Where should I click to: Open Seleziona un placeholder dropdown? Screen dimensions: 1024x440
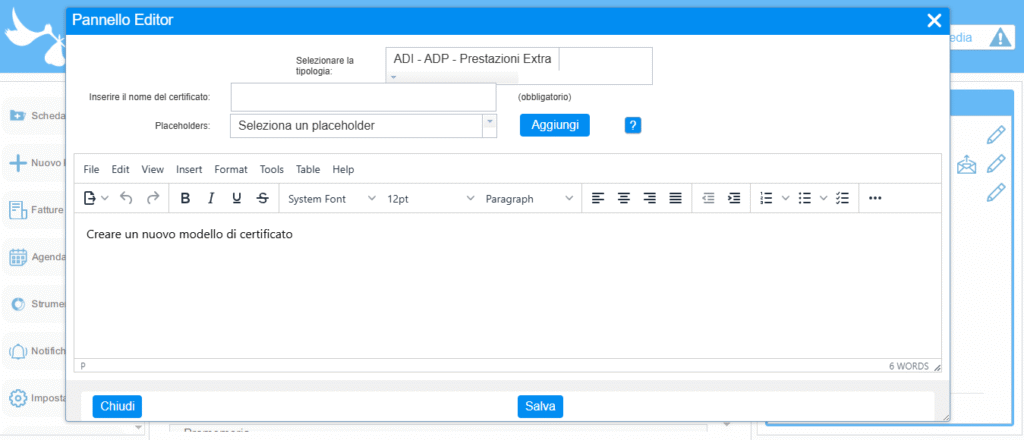[x=363, y=125]
